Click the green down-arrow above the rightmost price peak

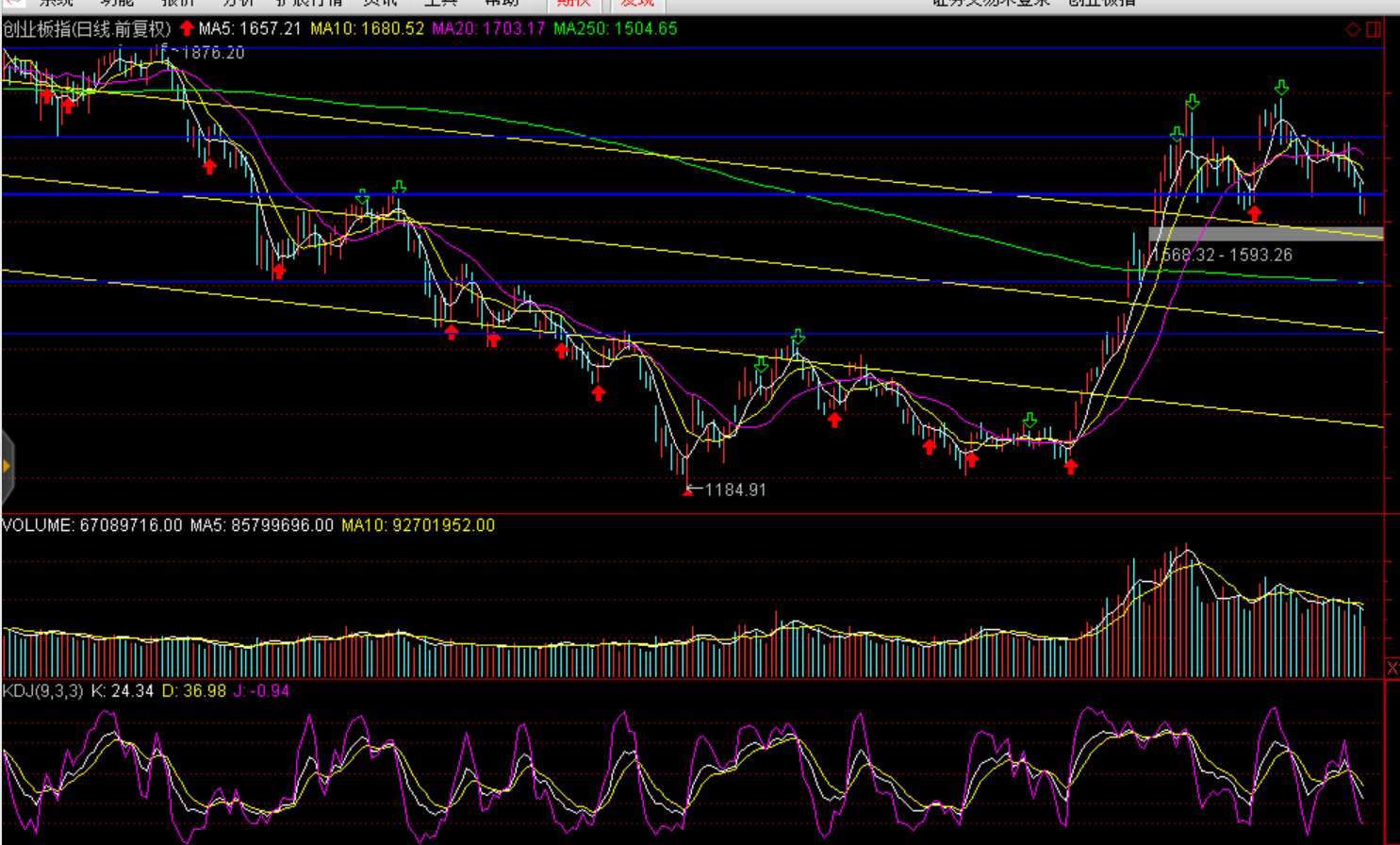1281,88
